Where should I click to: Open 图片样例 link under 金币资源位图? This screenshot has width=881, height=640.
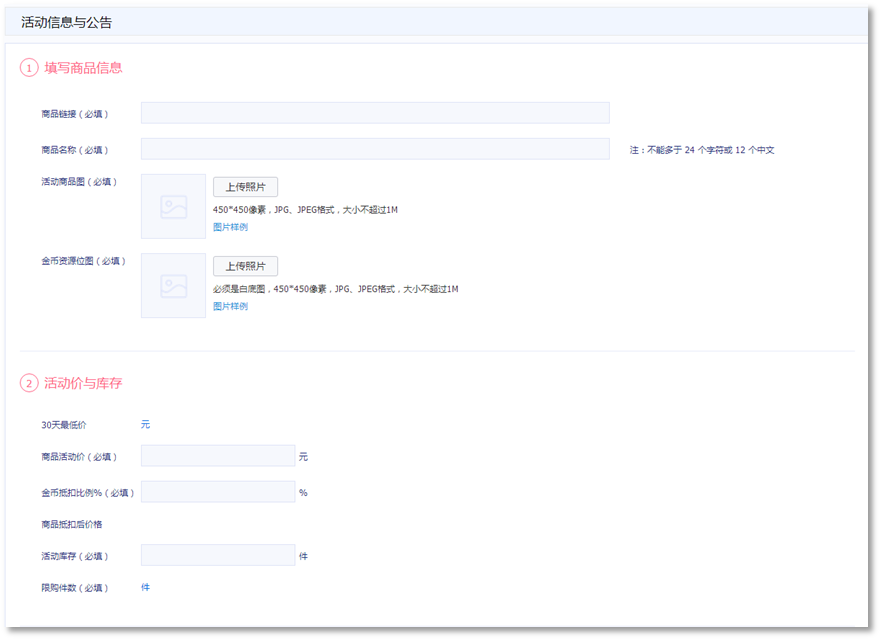click(x=230, y=306)
